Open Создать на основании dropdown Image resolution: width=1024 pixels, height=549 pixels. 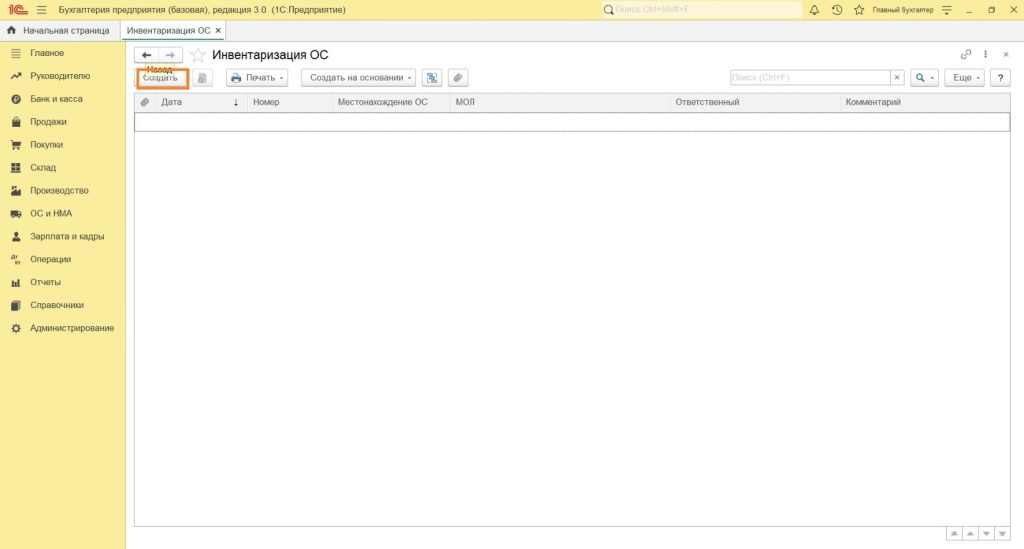coord(358,78)
